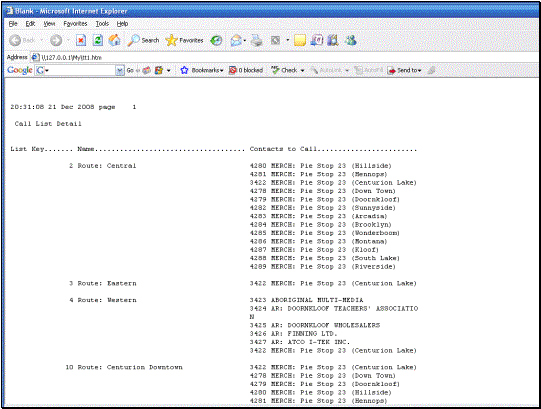The height and width of the screenshot is (409, 541).
Task: Select the '2 Route: Central' row
Action: point(102,166)
